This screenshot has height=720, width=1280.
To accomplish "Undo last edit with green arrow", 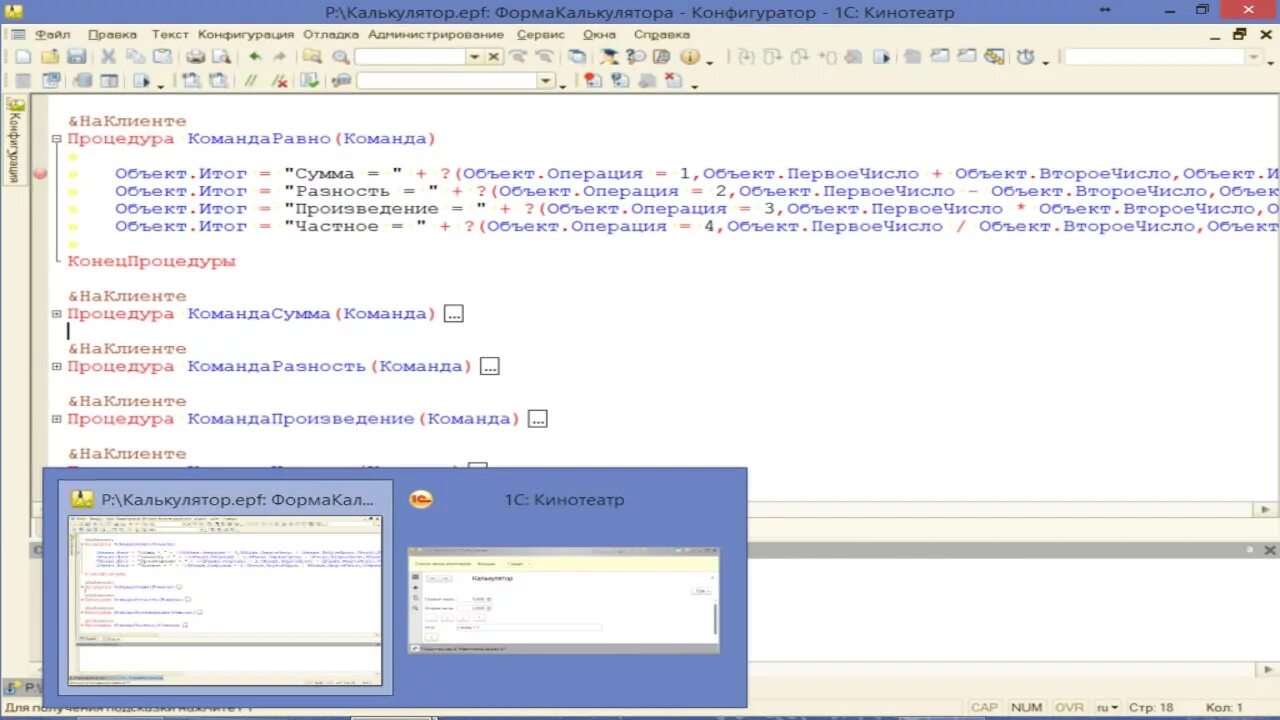I will [x=255, y=57].
